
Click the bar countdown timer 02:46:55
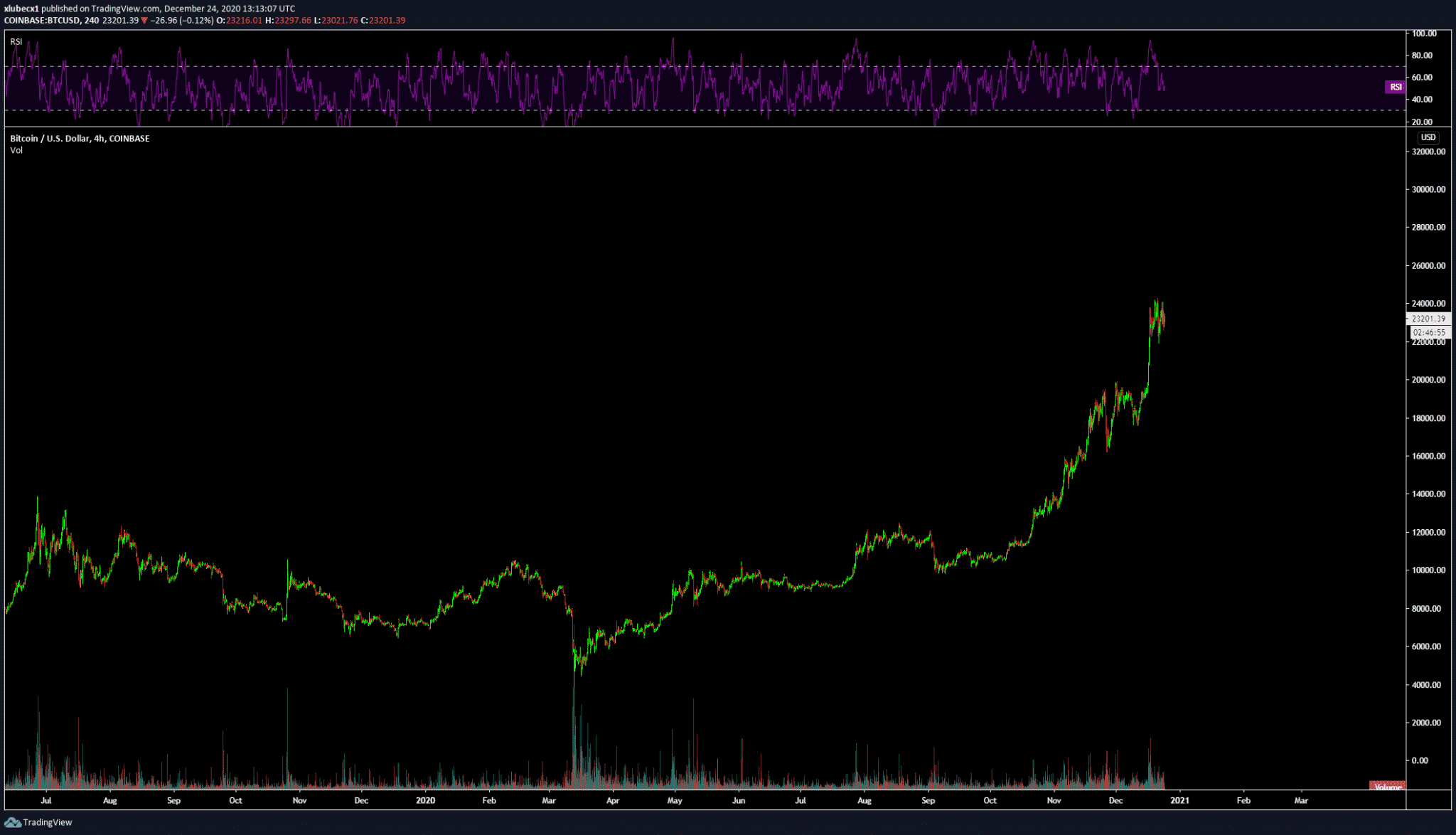1428,332
